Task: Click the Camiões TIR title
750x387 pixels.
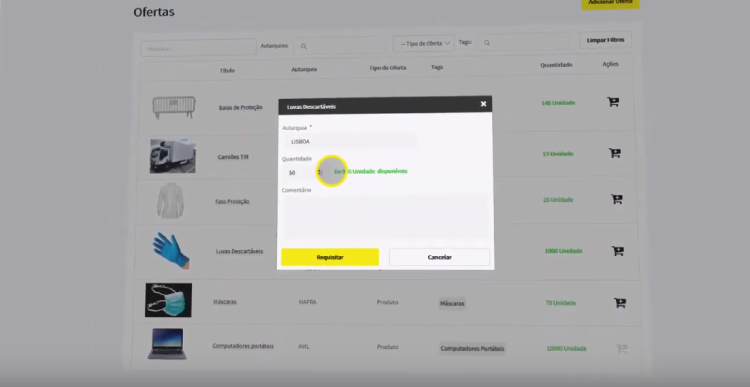Action: [x=233, y=157]
